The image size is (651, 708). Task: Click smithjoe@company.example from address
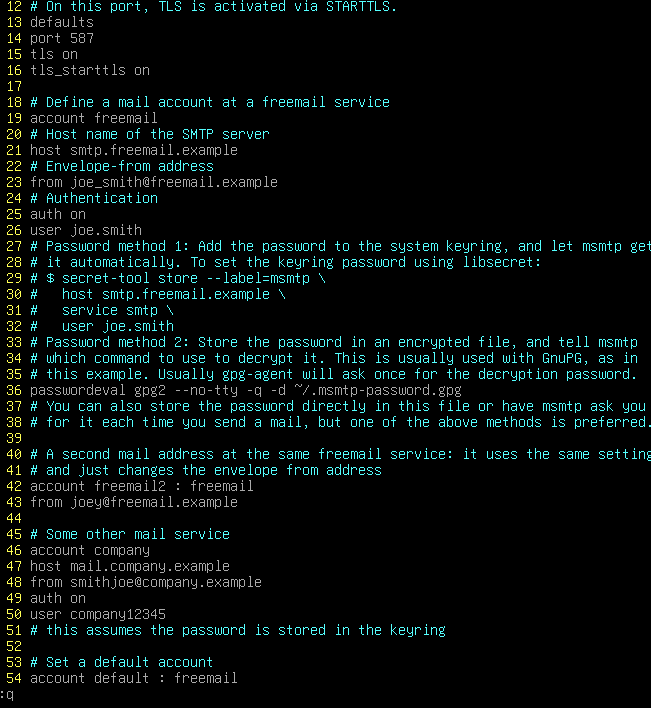pos(166,582)
